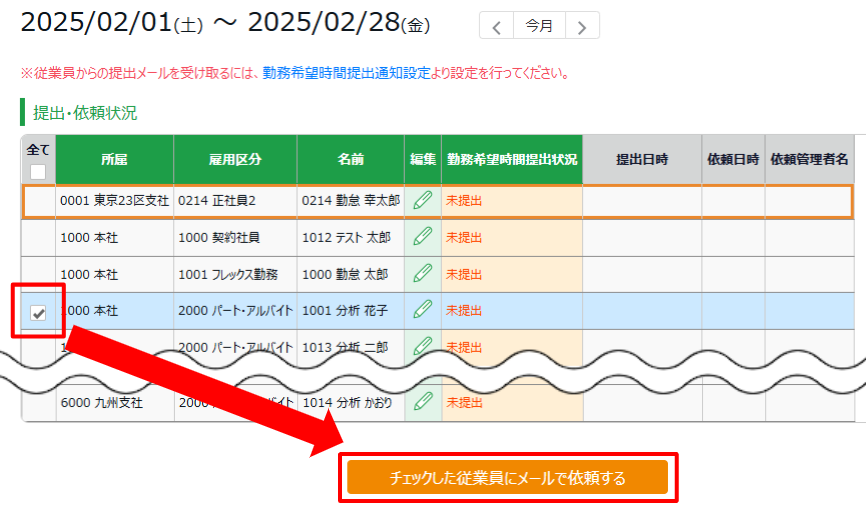The height and width of the screenshot is (517, 866).
Task: Click edit pencil for テスト 太郎
Action: 422,237
